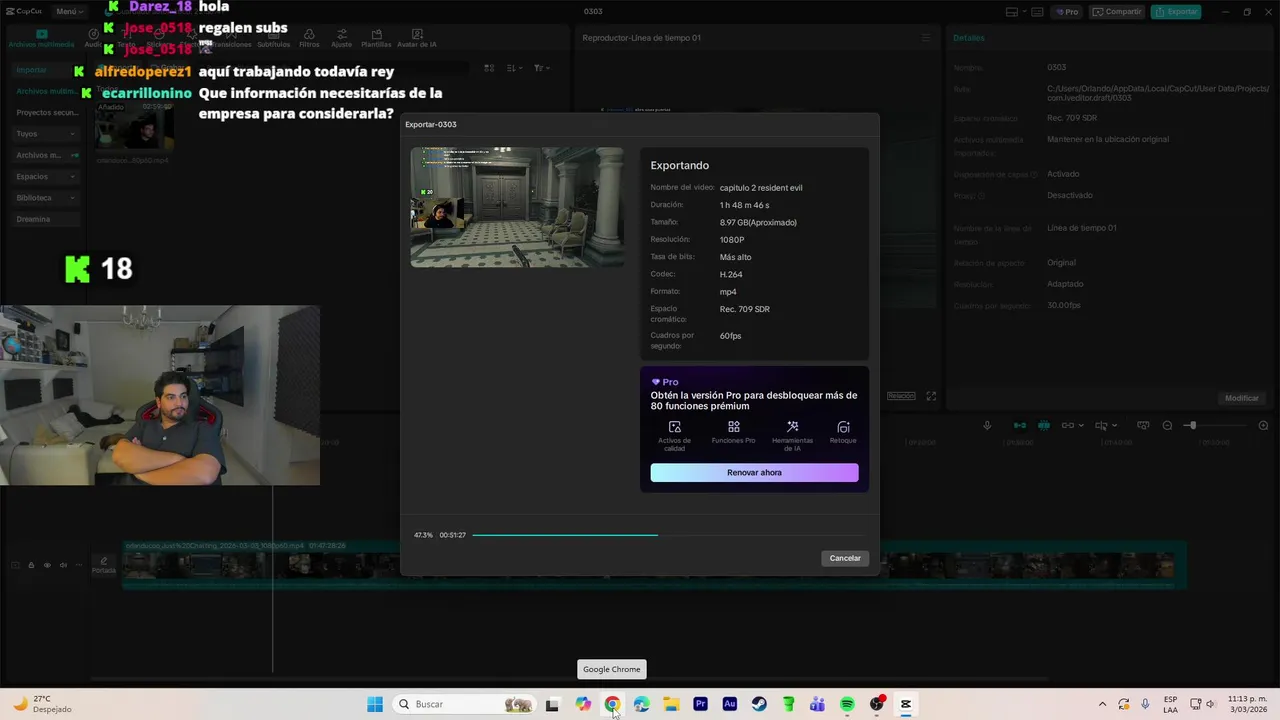Open Adobe Premiere Pro from the taskbar
Image resolution: width=1280 pixels, height=720 pixels.
click(x=700, y=704)
